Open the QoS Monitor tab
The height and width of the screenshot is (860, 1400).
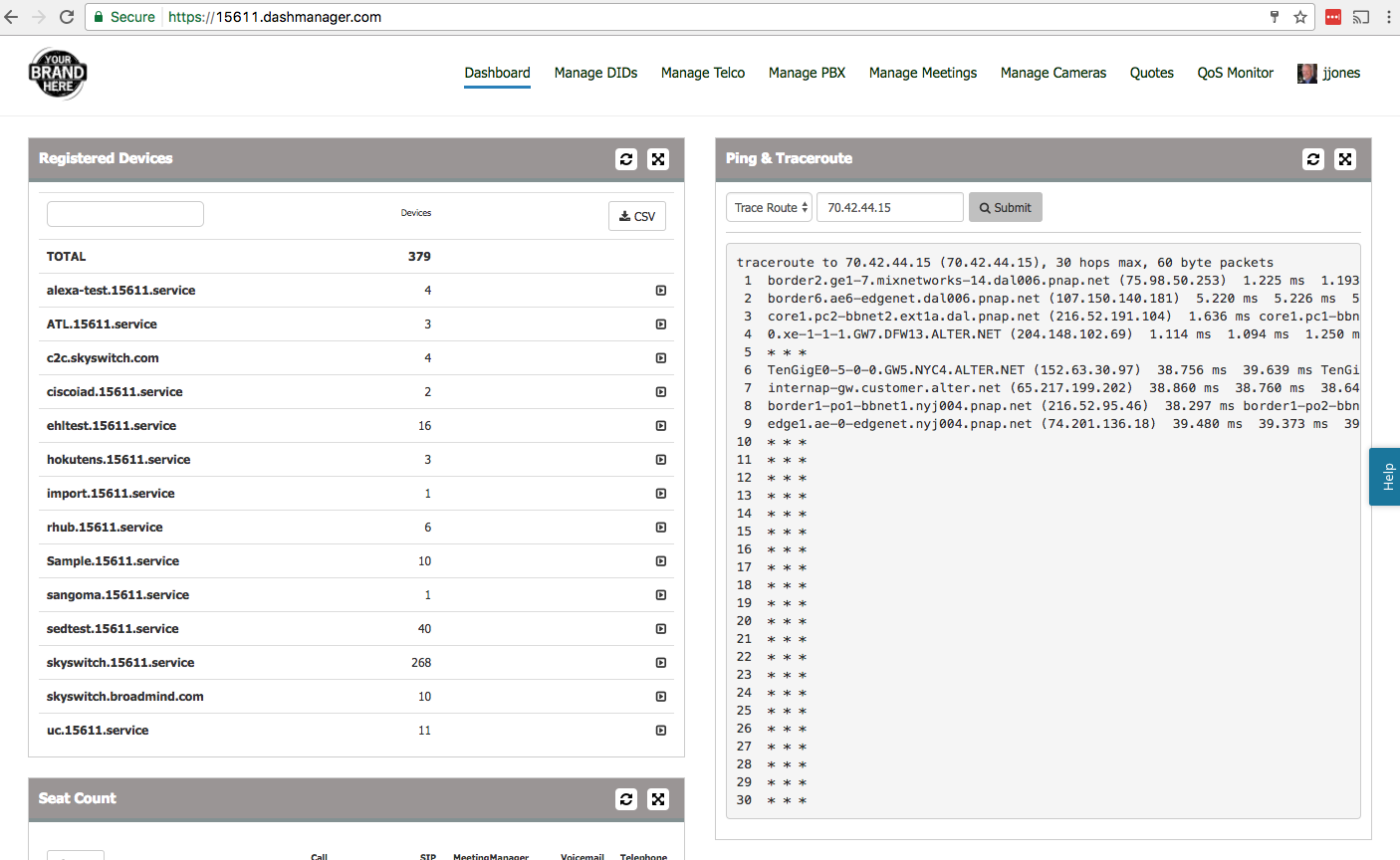tap(1235, 73)
